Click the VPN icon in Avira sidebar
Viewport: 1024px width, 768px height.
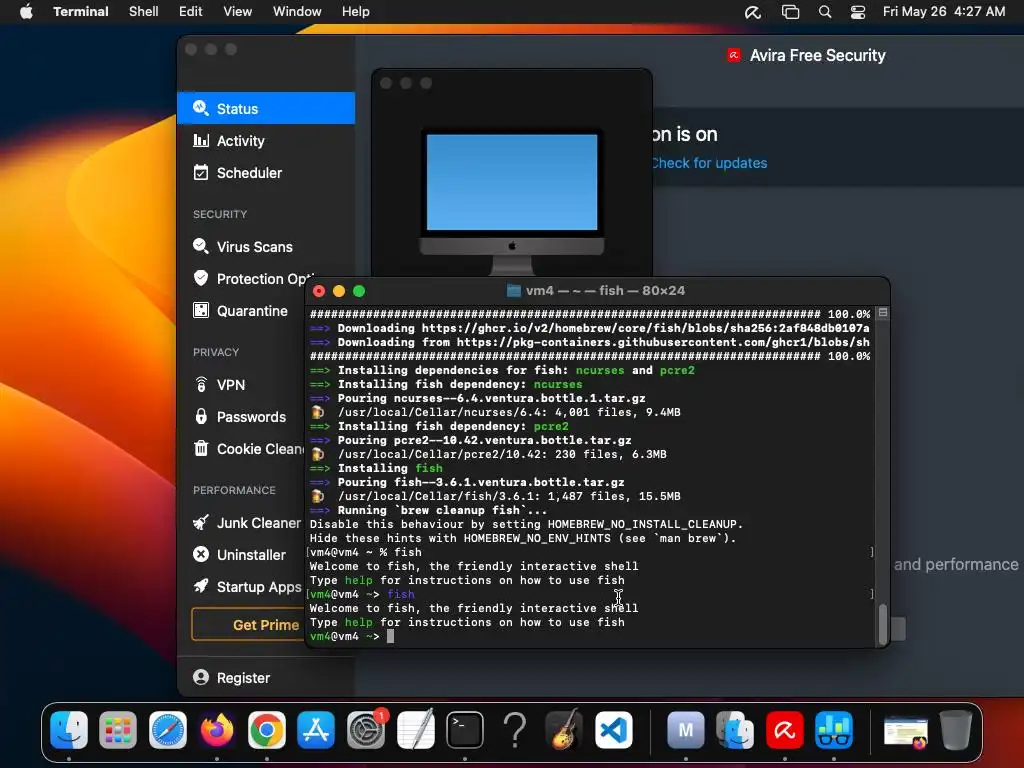200,385
